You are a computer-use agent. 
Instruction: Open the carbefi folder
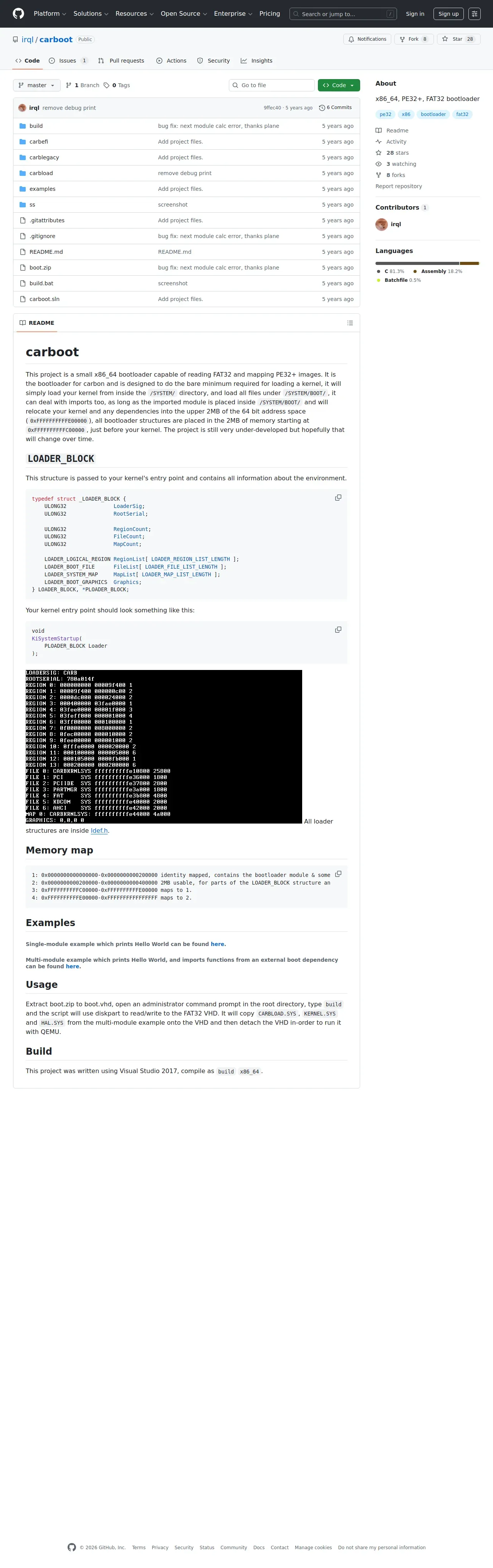[x=38, y=142]
